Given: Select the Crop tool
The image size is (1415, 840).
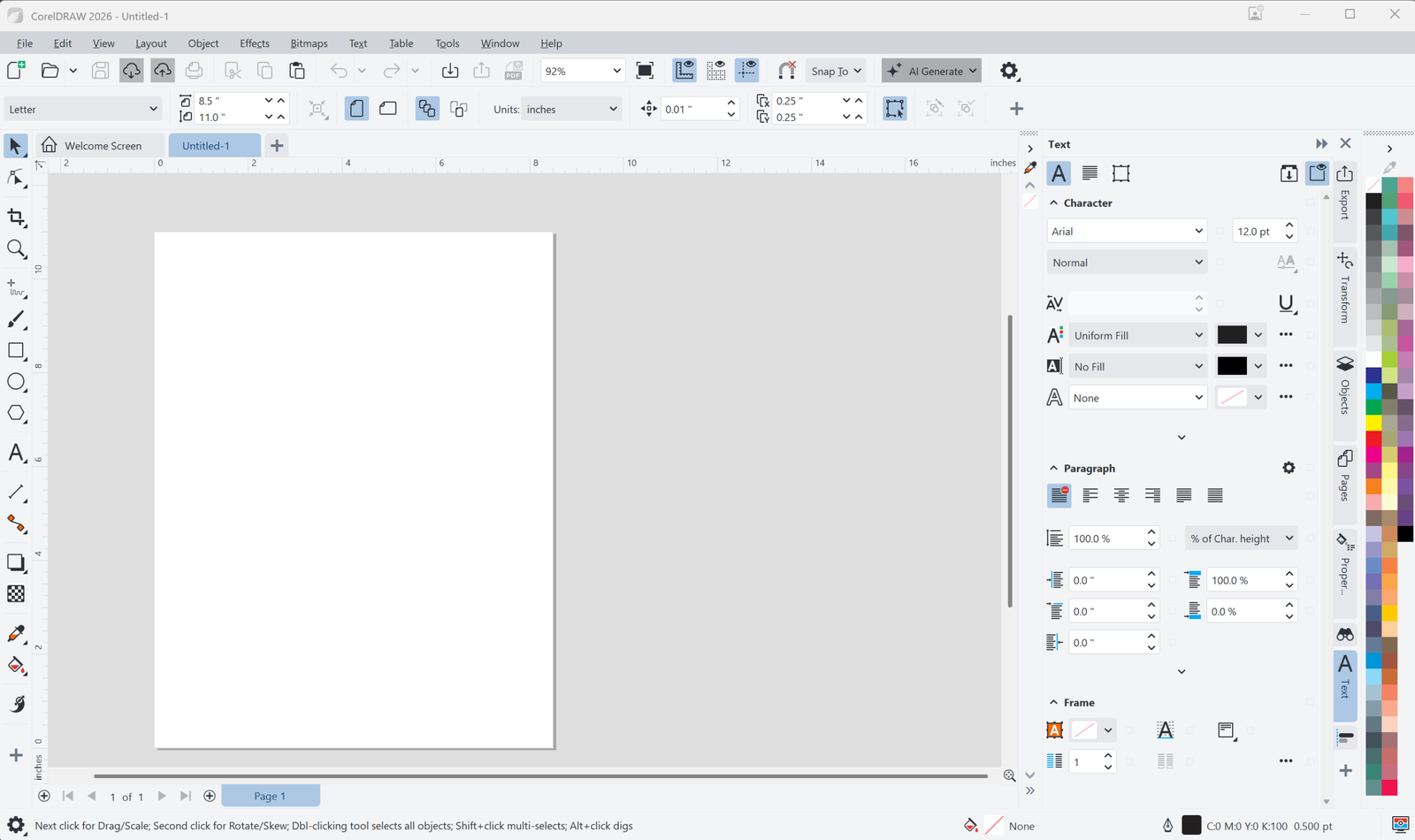Looking at the screenshot, I should coord(16,218).
